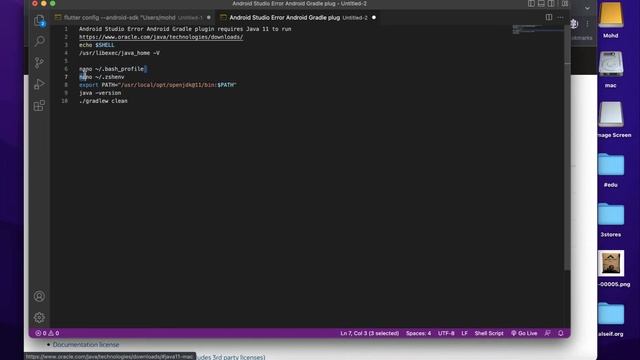Select language mode Shell Script

point(489,333)
